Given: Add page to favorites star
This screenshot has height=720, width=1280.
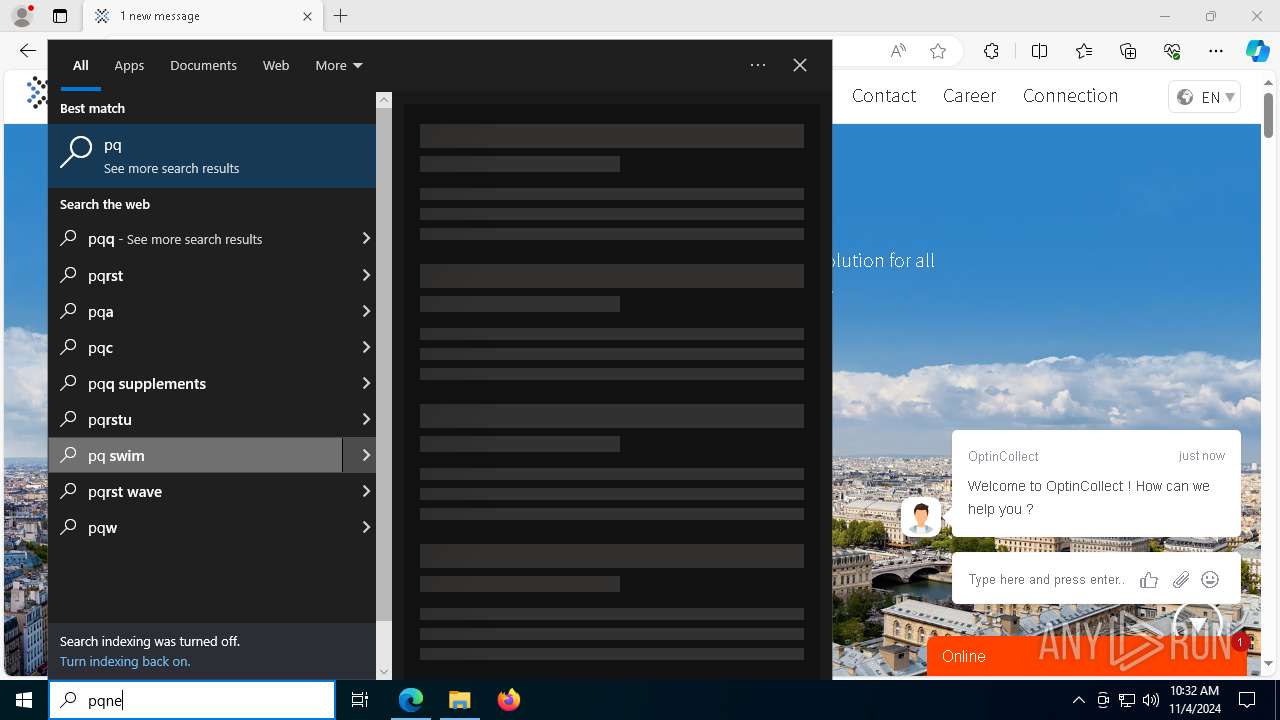Looking at the screenshot, I should click(937, 51).
